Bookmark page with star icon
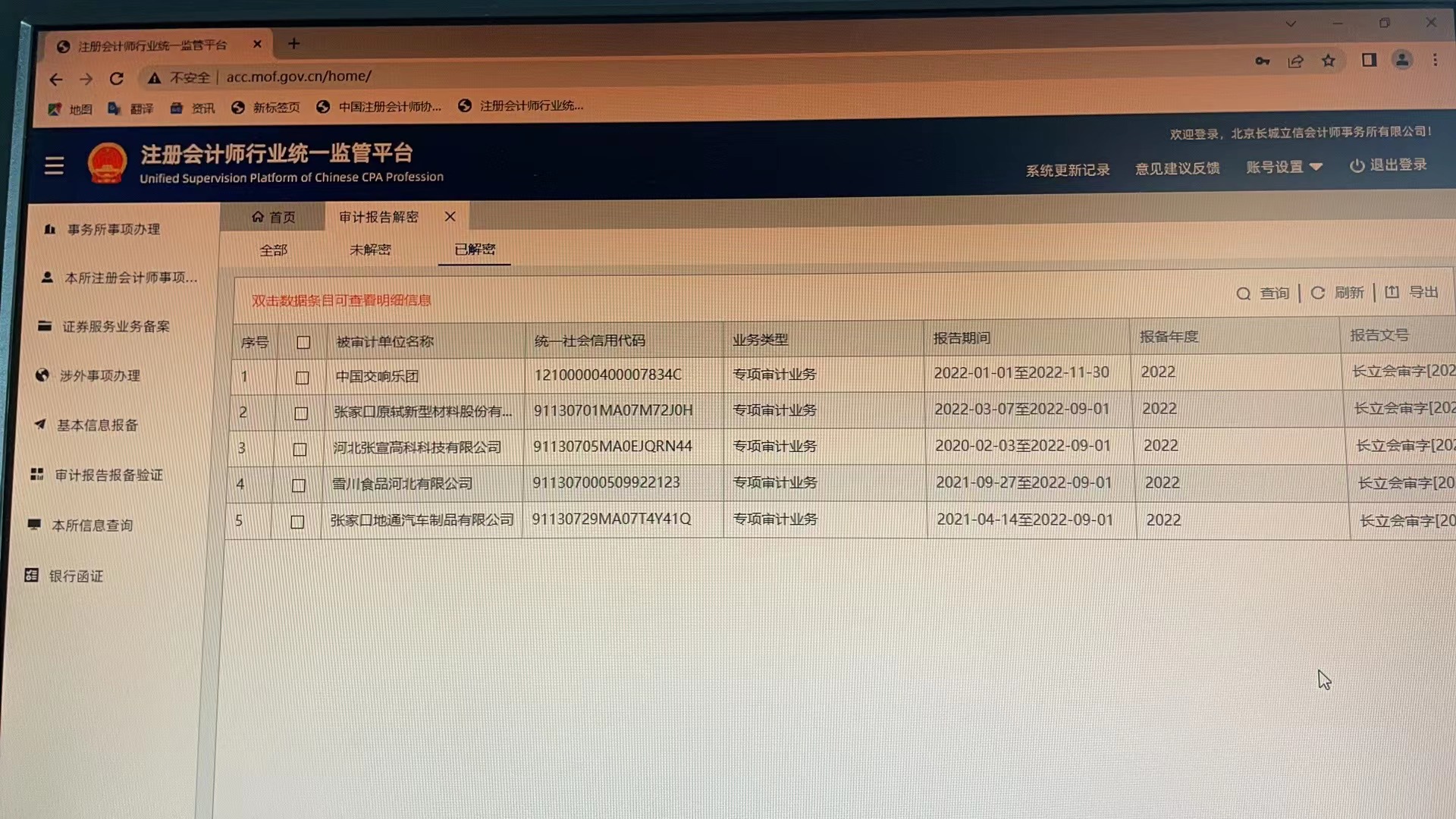 1329,61
